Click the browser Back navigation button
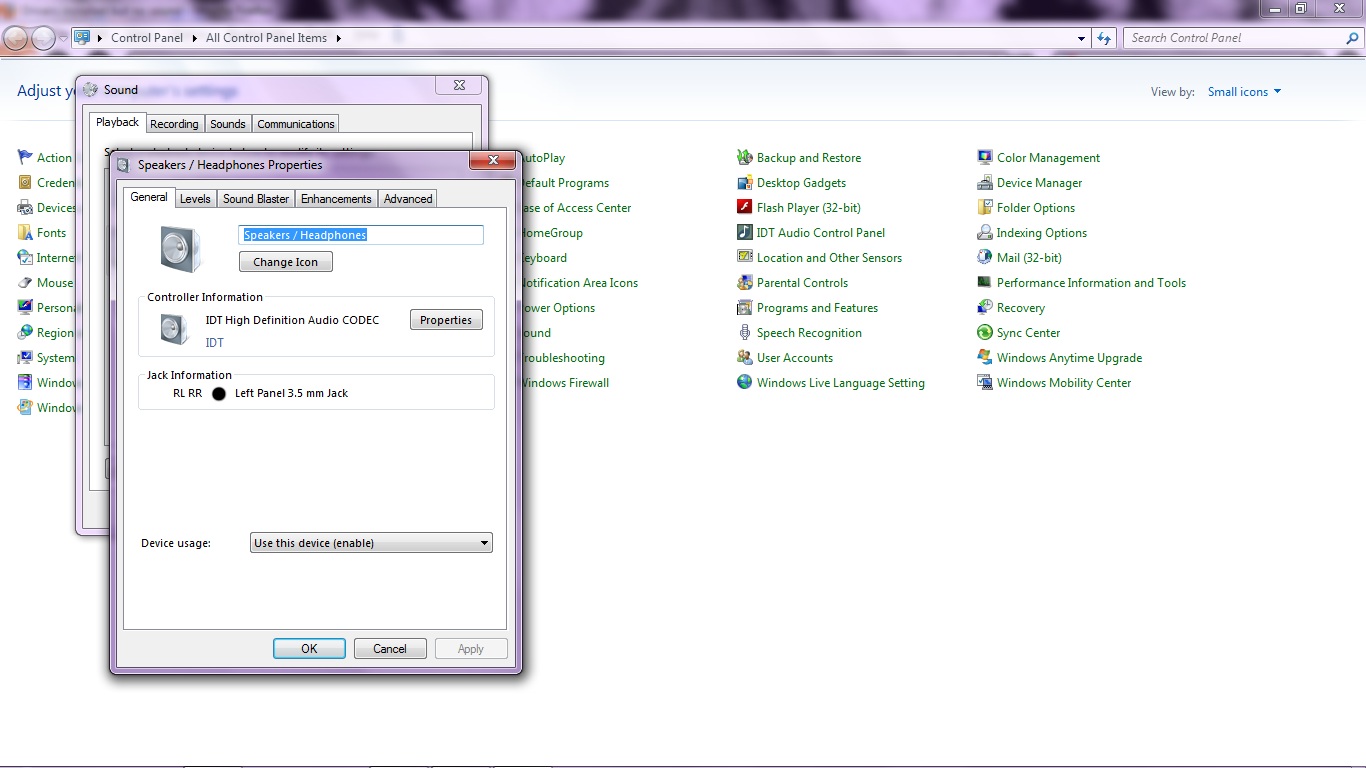This screenshot has height=768, width=1366. [x=16, y=38]
